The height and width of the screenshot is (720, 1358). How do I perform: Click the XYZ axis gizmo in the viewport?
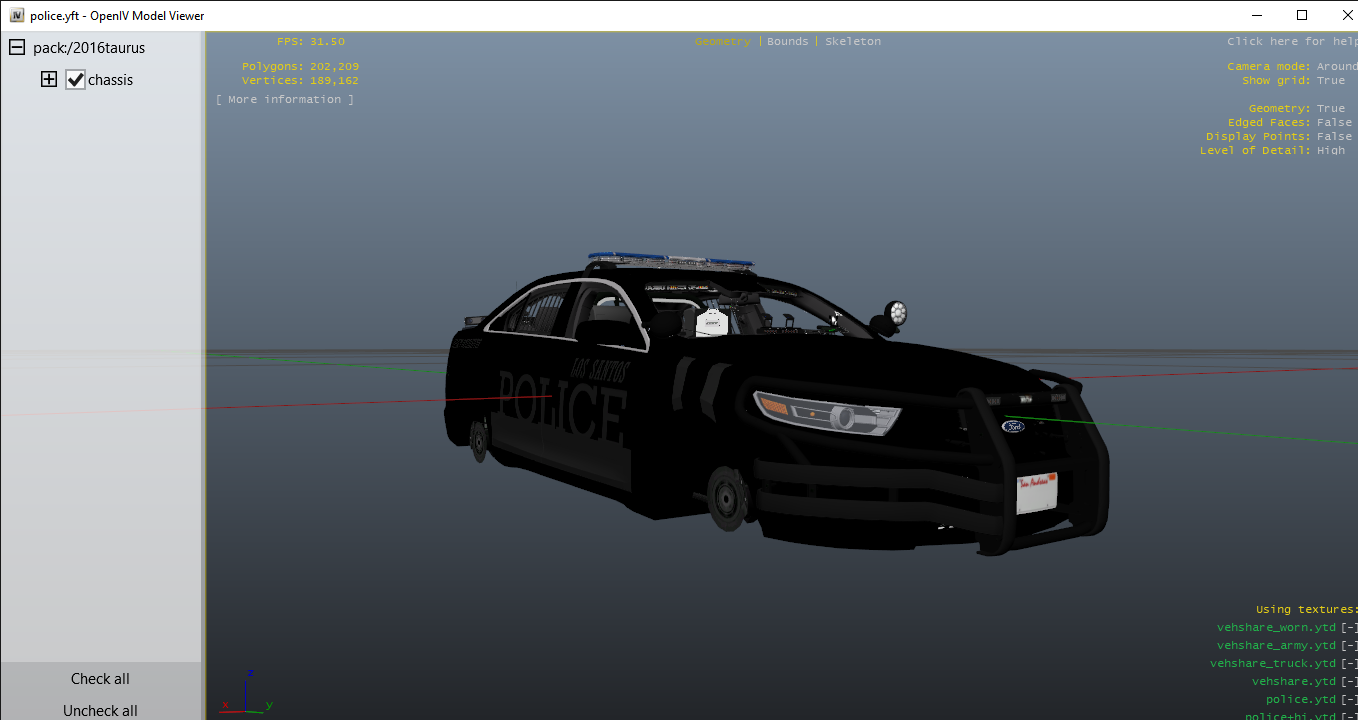pyautogui.click(x=247, y=692)
